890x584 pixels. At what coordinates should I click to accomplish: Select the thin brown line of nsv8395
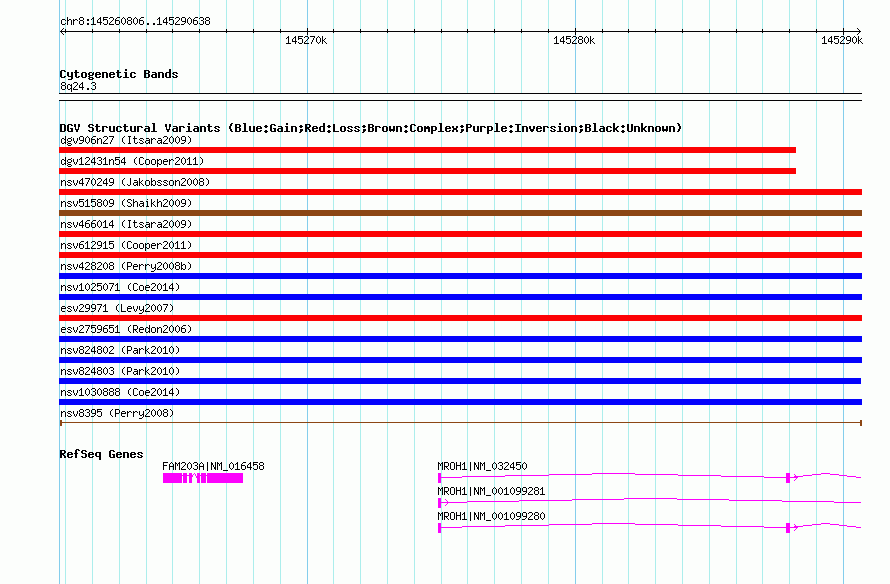(x=460, y=423)
